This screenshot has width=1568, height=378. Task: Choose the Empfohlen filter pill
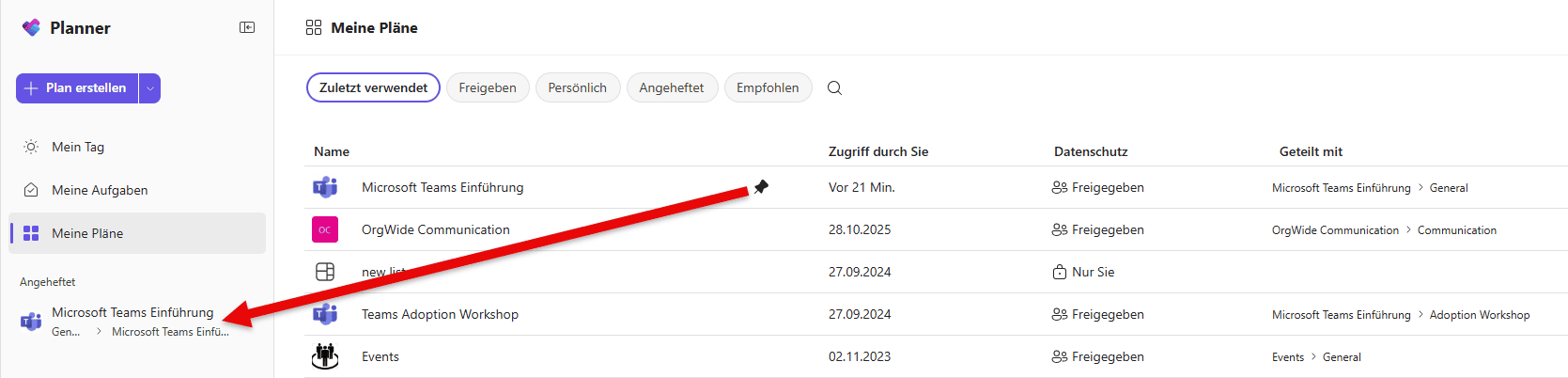[768, 87]
